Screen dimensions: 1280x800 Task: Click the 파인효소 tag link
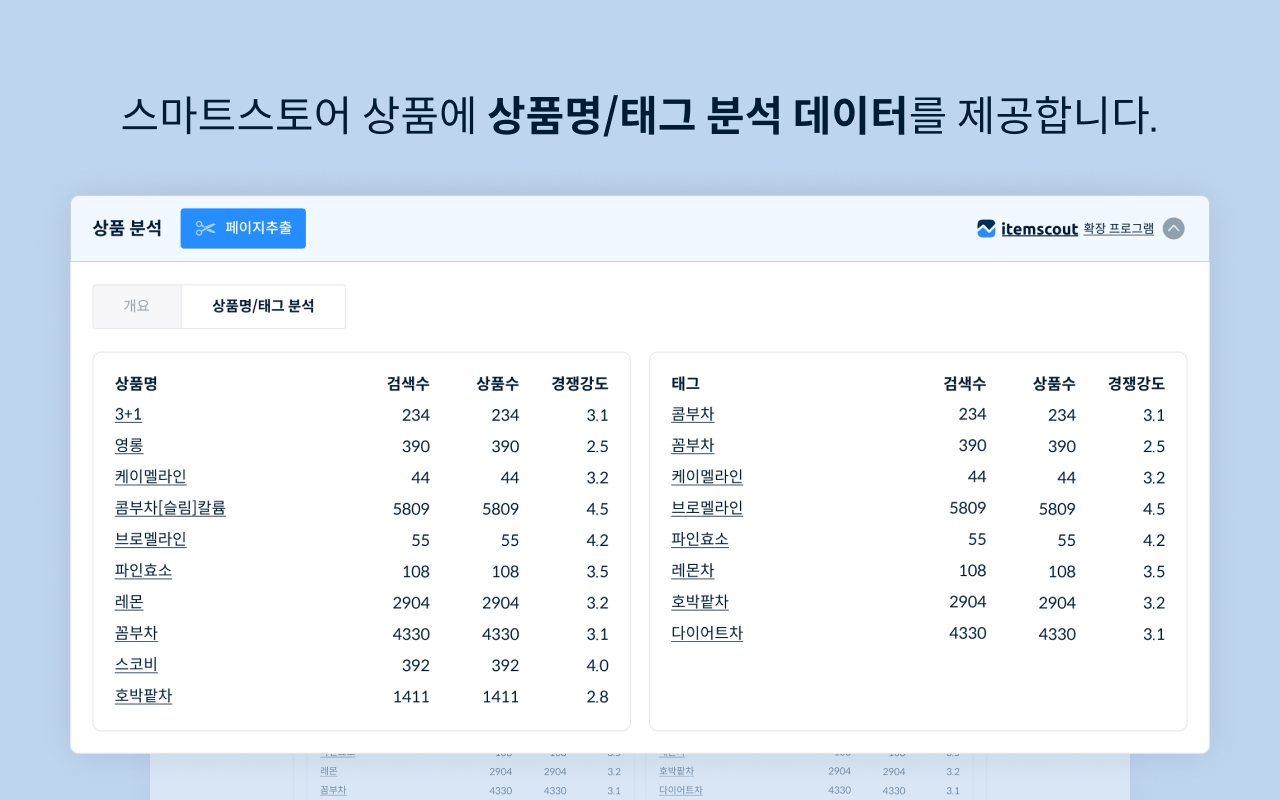[x=700, y=539]
